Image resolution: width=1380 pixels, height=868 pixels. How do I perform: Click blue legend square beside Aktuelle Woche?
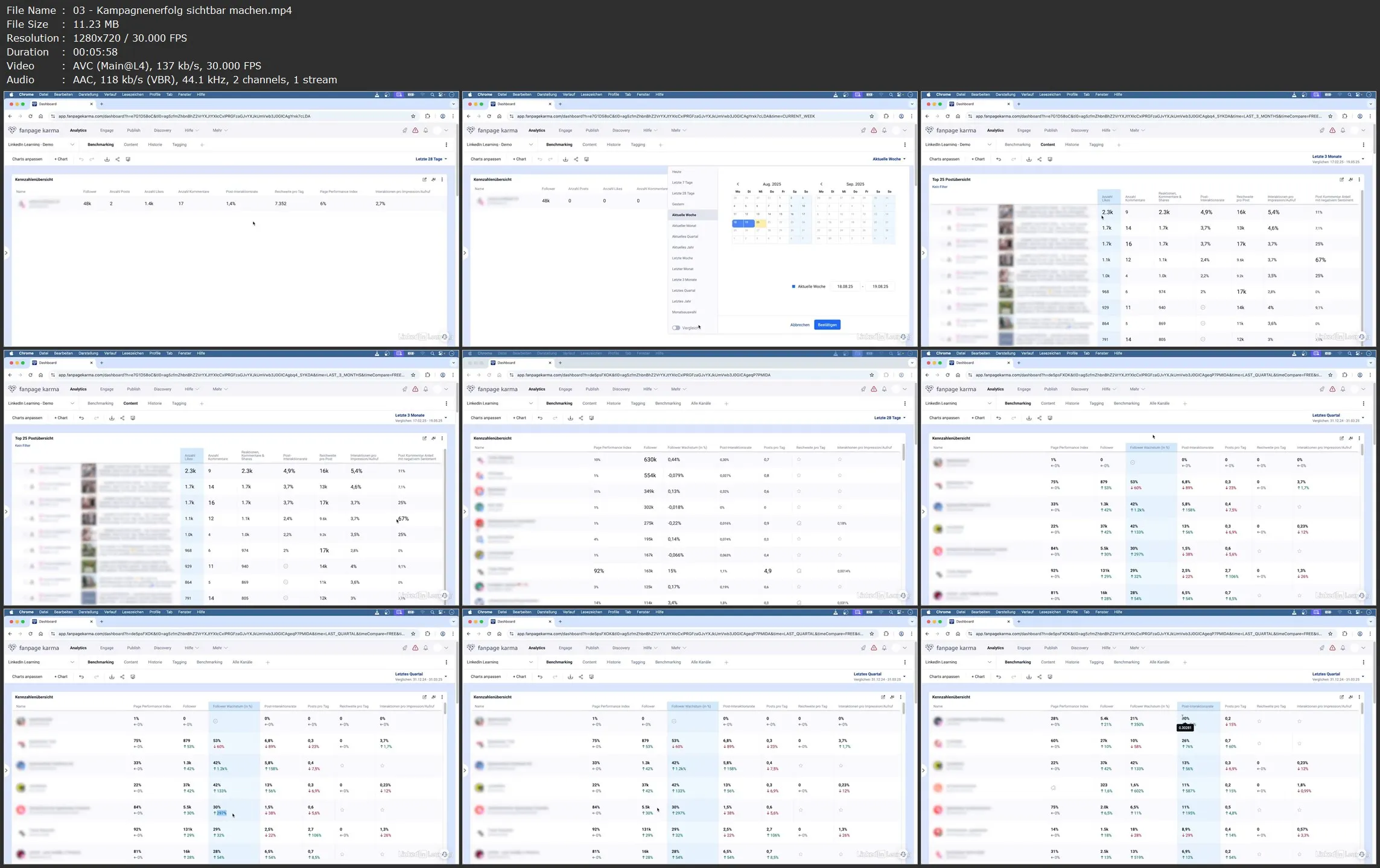coord(793,287)
